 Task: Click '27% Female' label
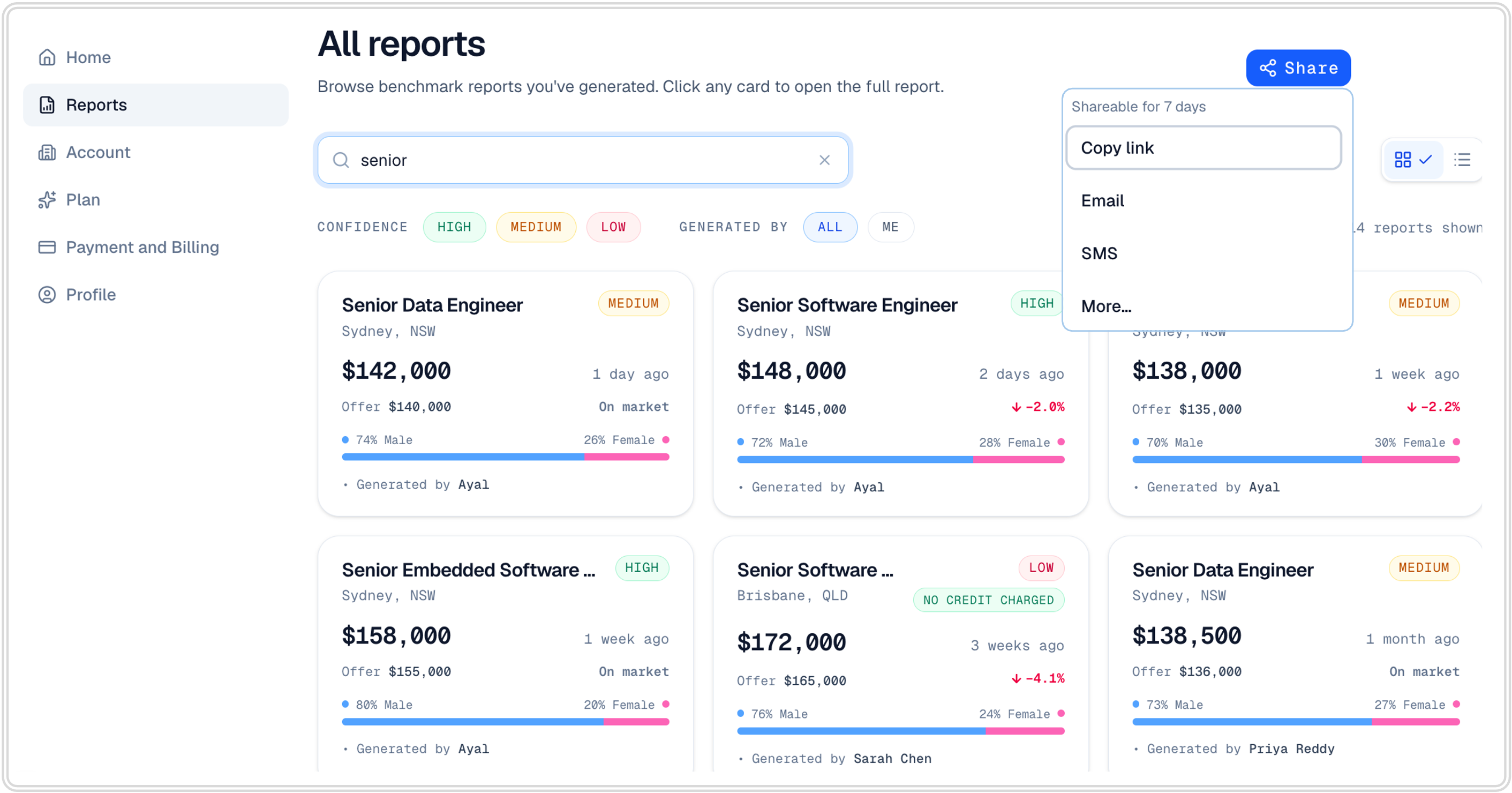pos(1409,705)
